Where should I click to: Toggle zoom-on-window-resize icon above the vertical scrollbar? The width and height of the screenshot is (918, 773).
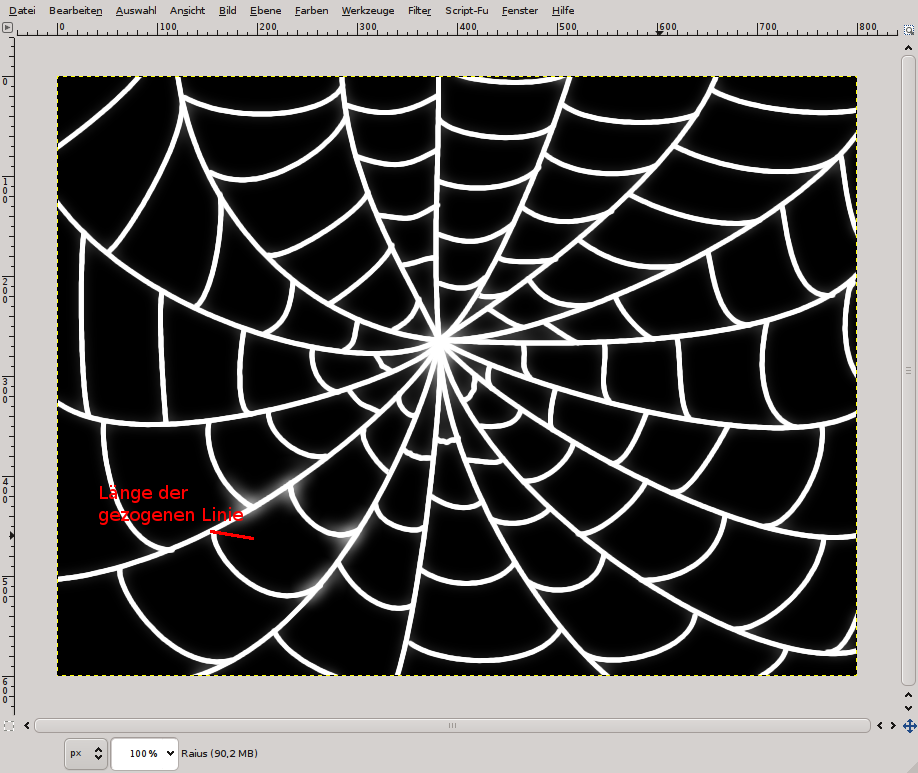click(x=909, y=29)
